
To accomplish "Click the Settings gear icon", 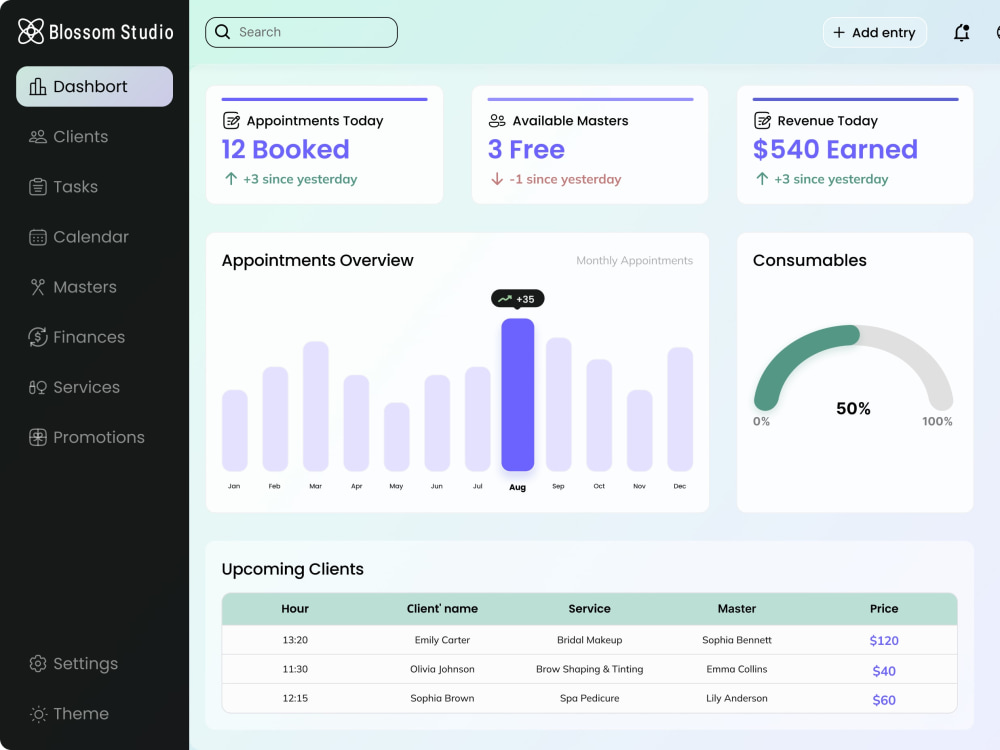I will click(x=38, y=663).
